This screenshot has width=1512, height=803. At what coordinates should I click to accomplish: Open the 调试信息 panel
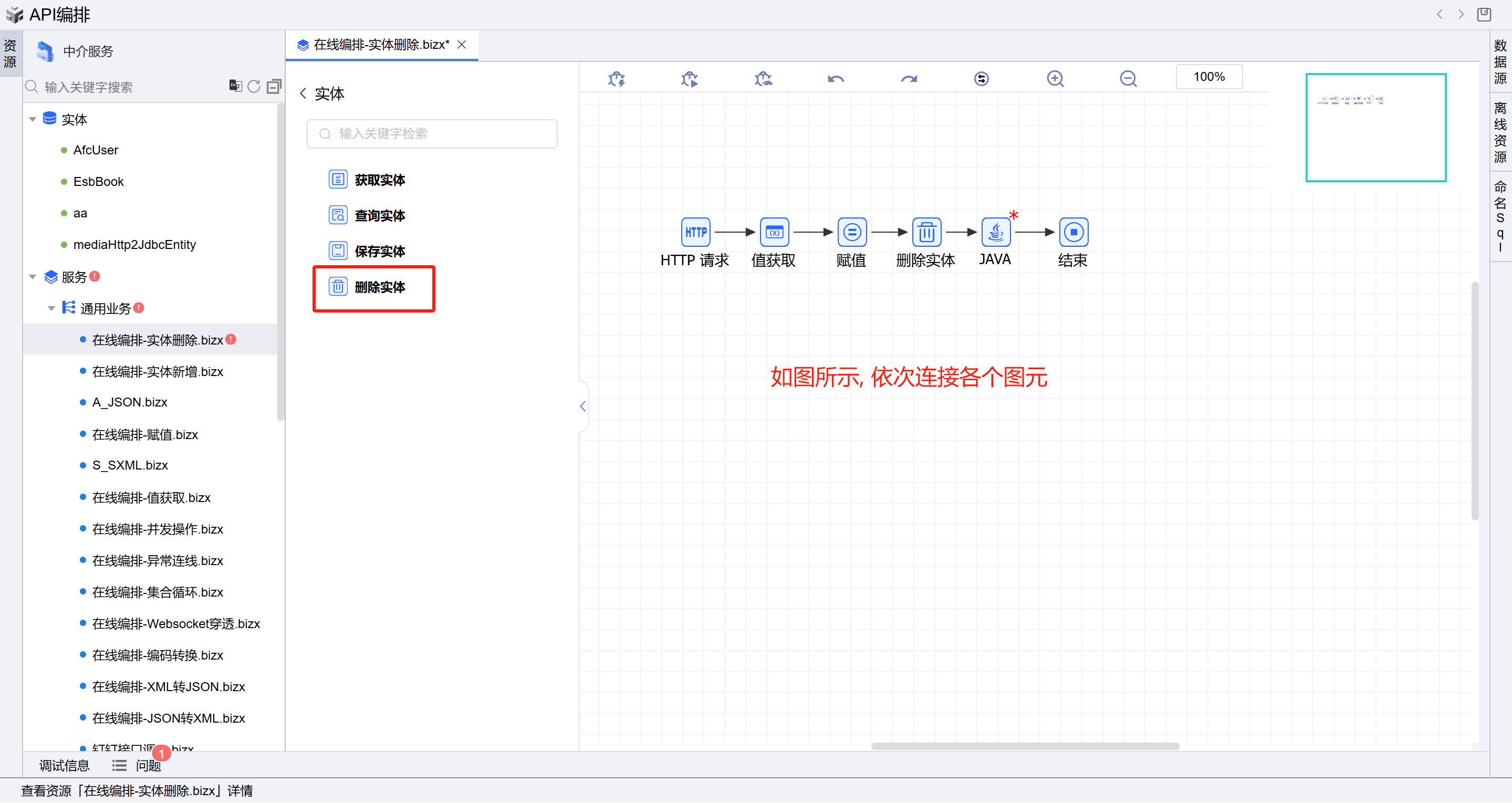coord(64,765)
